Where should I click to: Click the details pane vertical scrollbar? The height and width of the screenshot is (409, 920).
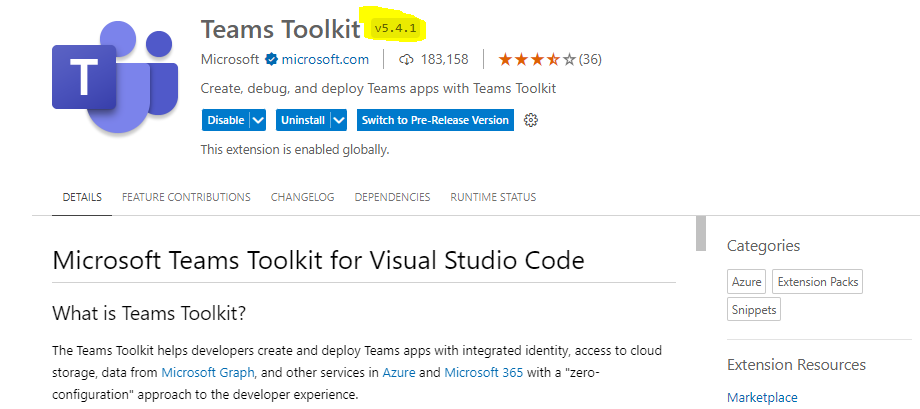click(701, 233)
